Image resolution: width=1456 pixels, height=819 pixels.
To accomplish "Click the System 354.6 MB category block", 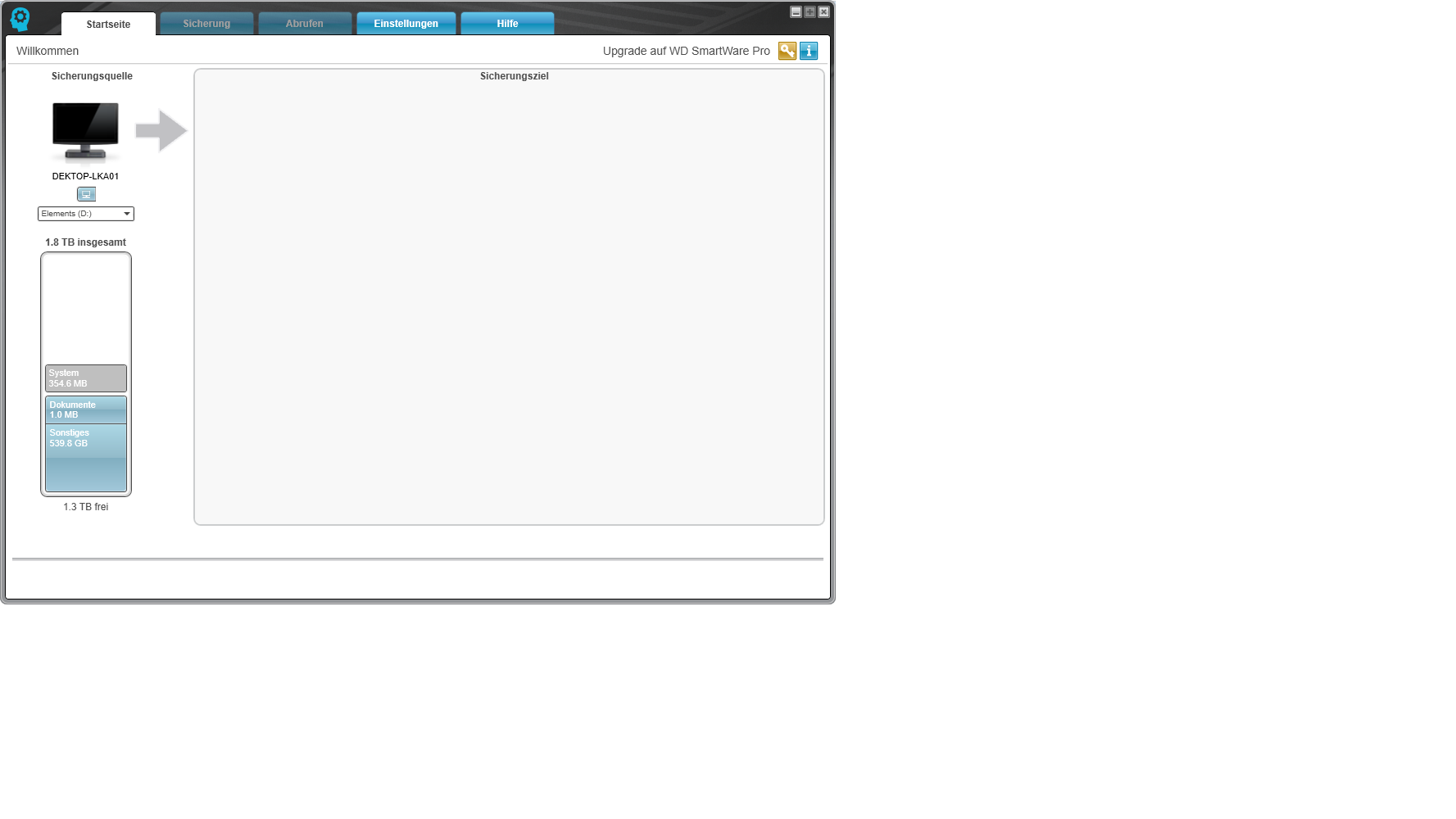I will [86, 378].
